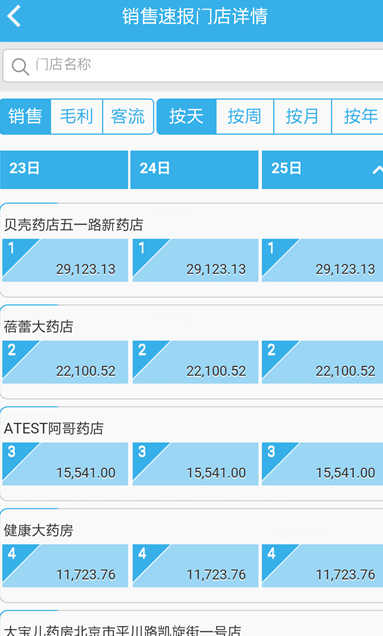Open the 蓓蕾大药店 store entry

tap(39, 327)
